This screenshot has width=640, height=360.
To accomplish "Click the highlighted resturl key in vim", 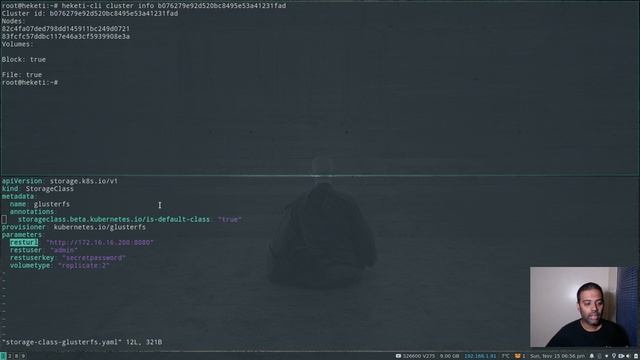I will click(24, 242).
